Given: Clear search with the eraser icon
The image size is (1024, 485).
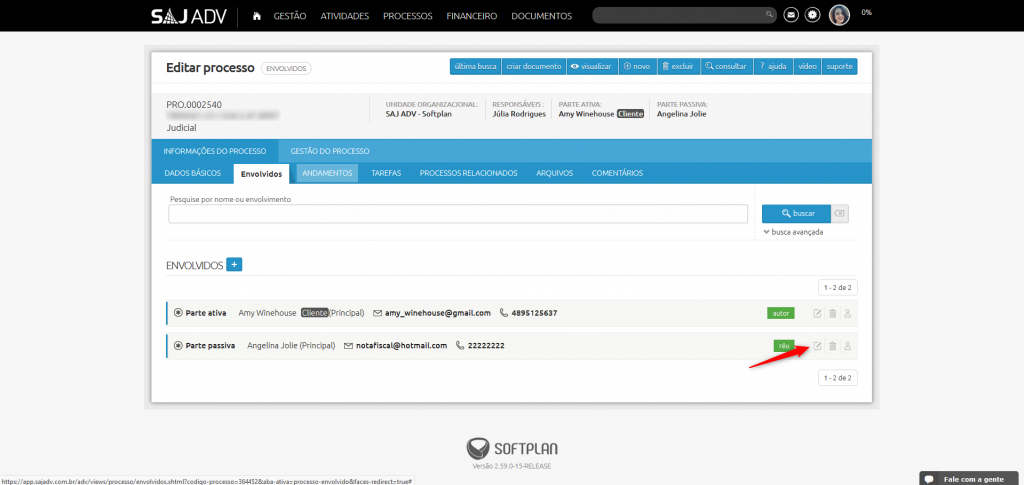Looking at the screenshot, I should point(840,214).
